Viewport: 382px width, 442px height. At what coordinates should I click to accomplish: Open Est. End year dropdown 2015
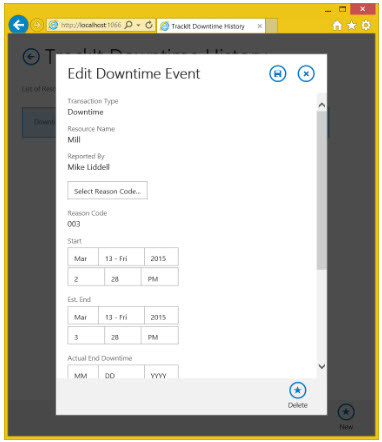point(161,315)
